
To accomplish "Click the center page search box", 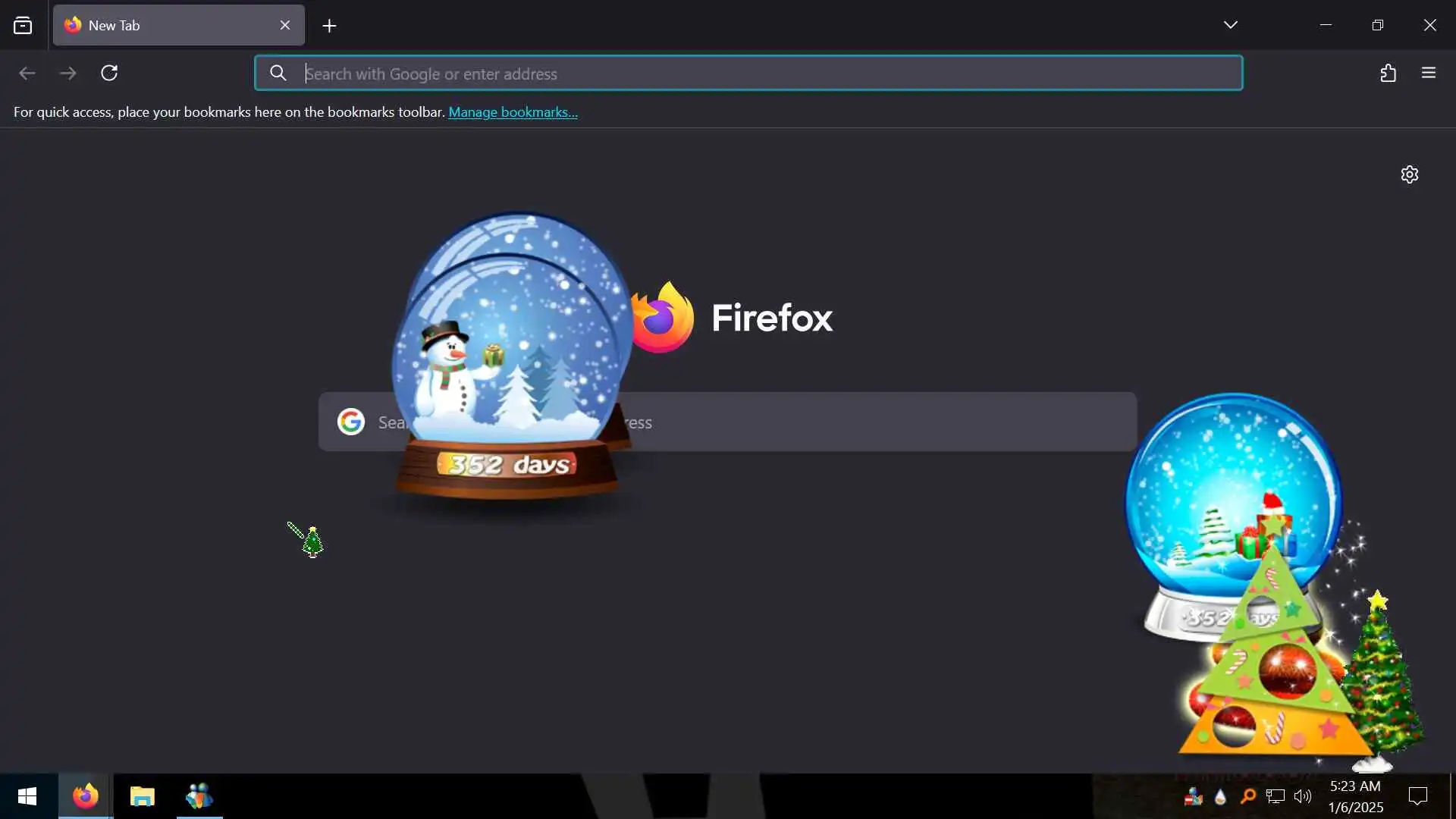I will point(872,422).
